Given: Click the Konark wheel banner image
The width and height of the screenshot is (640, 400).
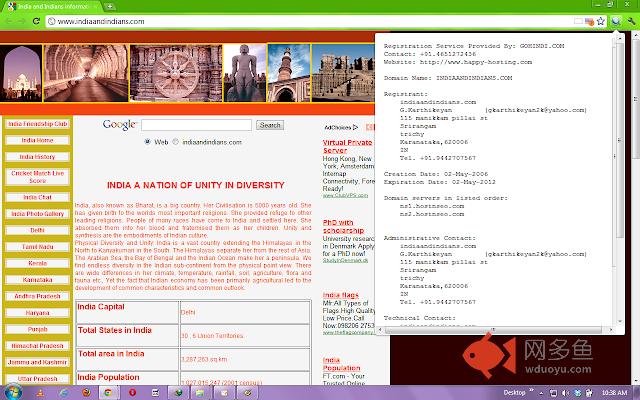Looking at the screenshot, I should pyautogui.click(x=176, y=73).
